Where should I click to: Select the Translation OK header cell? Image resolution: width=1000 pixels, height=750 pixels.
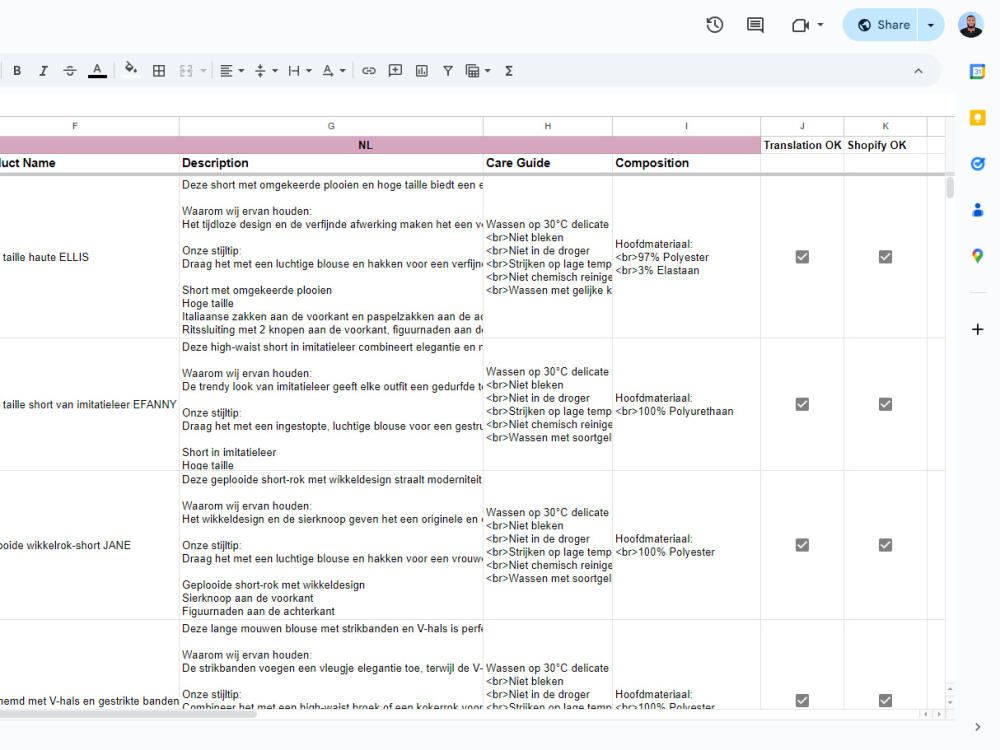[x=802, y=145]
